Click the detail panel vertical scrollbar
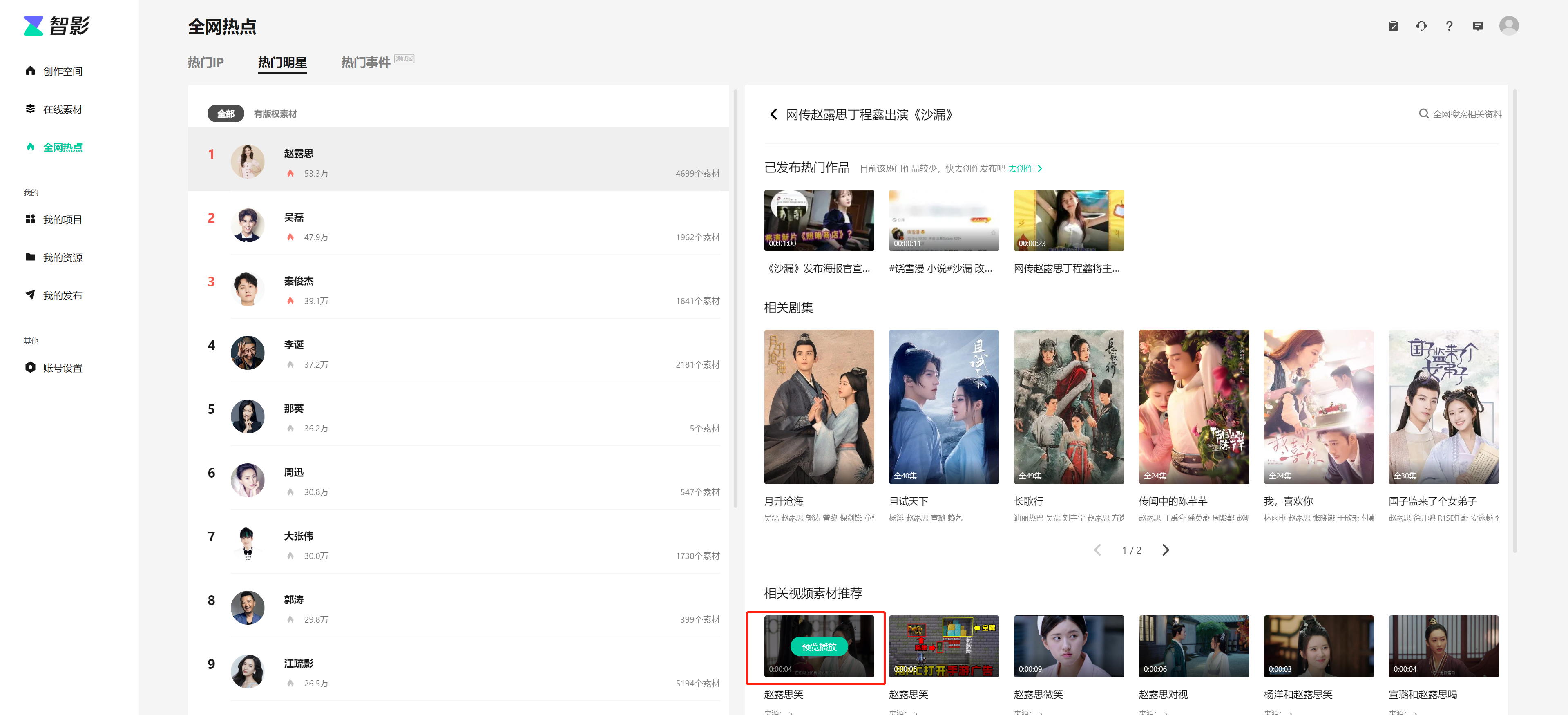This screenshot has height=715, width=1568. click(x=1514, y=321)
